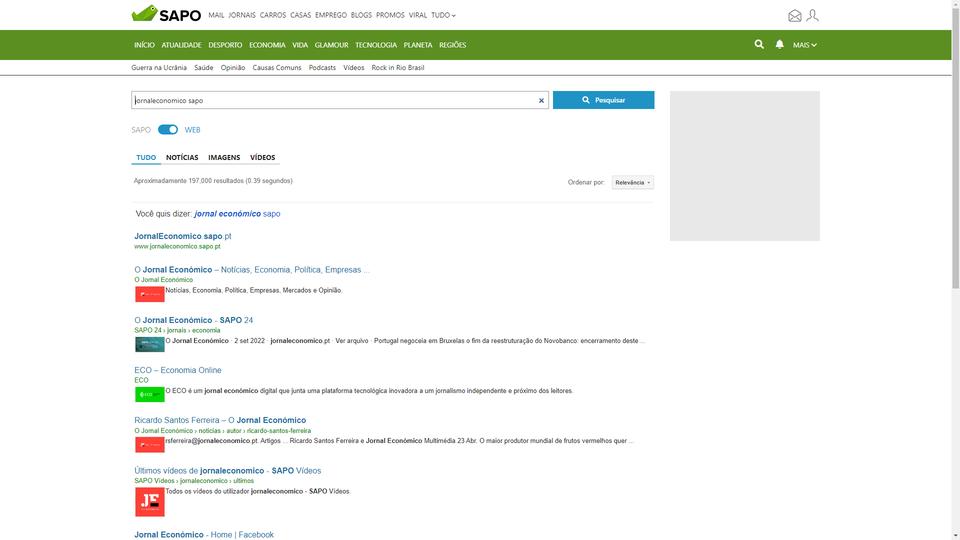This screenshot has height=540, width=960.
Task: Open Guerra na Ucrânia topic link
Action: click(x=159, y=68)
